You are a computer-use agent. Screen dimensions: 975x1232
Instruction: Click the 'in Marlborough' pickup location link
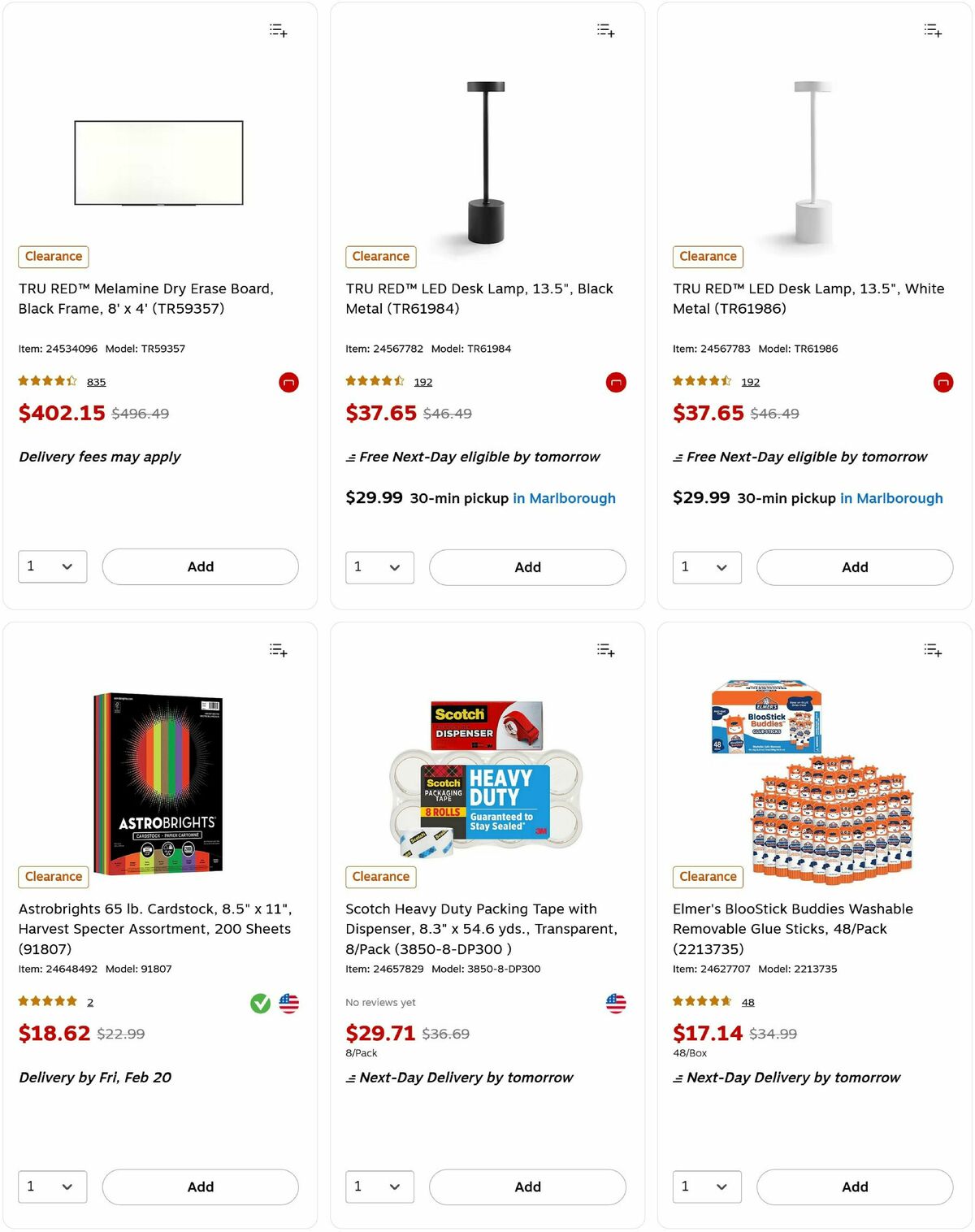pyautogui.click(x=565, y=498)
